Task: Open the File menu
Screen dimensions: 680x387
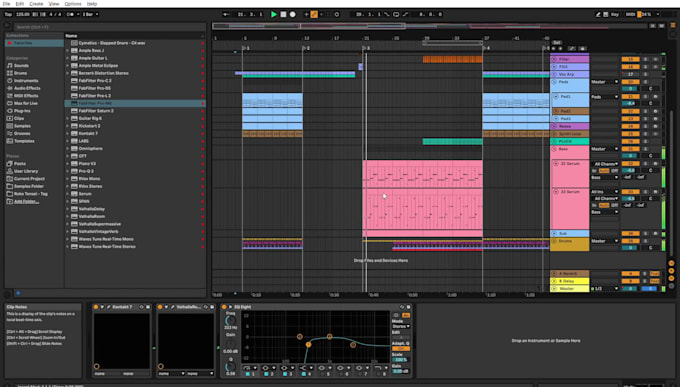Action: pyautogui.click(x=7, y=3)
